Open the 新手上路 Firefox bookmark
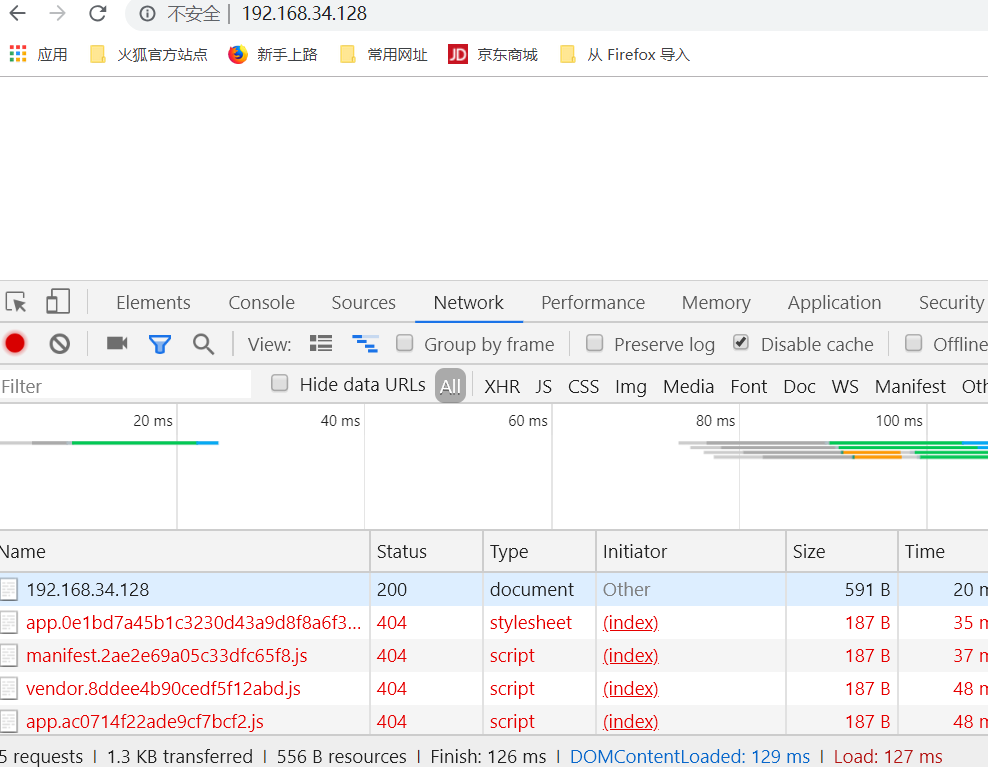This screenshot has width=988, height=767. tap(273, 55)
